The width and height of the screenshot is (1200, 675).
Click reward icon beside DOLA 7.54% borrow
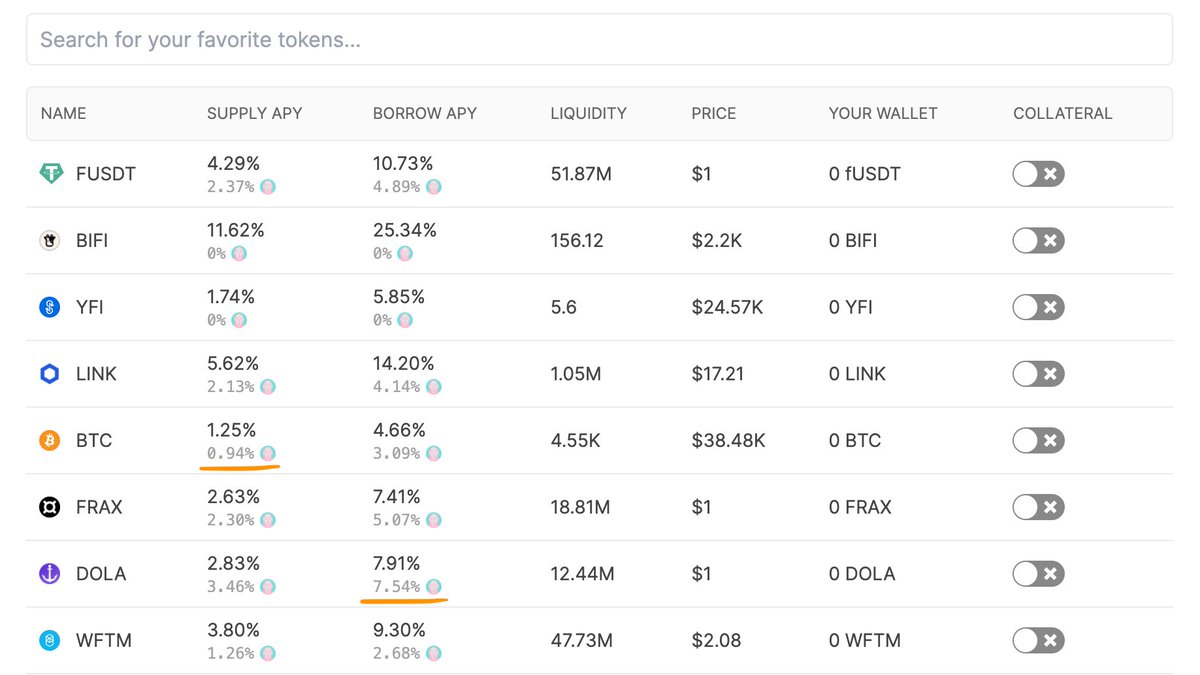point(433,587)
